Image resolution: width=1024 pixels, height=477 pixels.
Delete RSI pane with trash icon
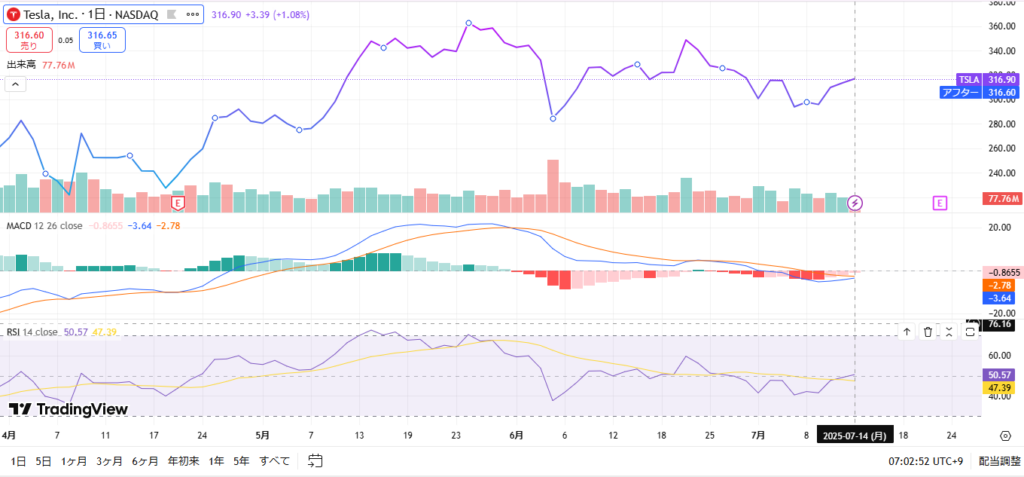tap(927, 333)
